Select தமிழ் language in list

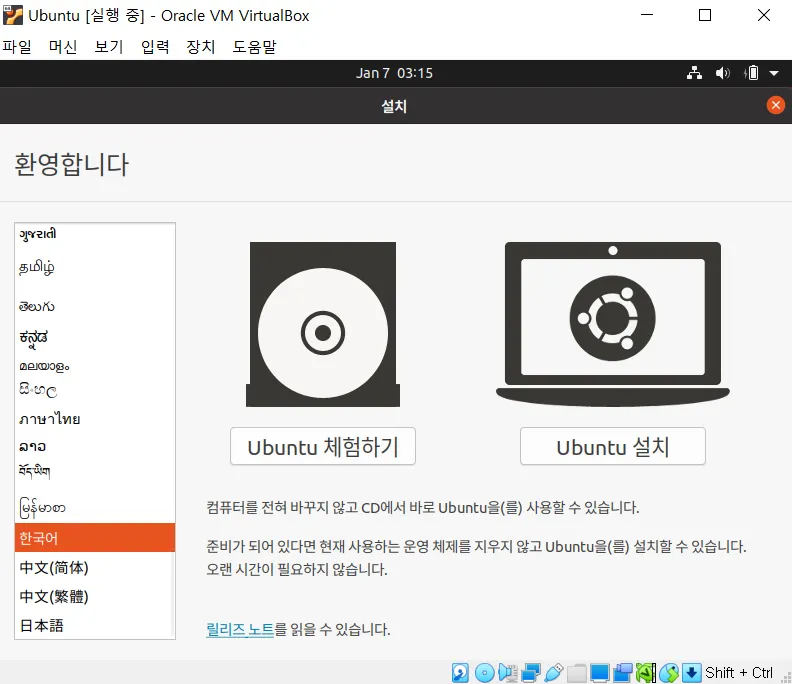click(95, 267)
